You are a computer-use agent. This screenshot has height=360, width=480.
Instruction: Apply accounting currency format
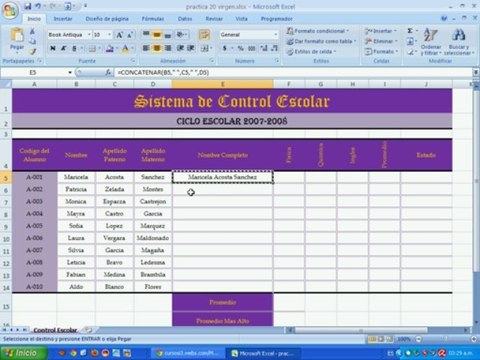tap(225, 48)
